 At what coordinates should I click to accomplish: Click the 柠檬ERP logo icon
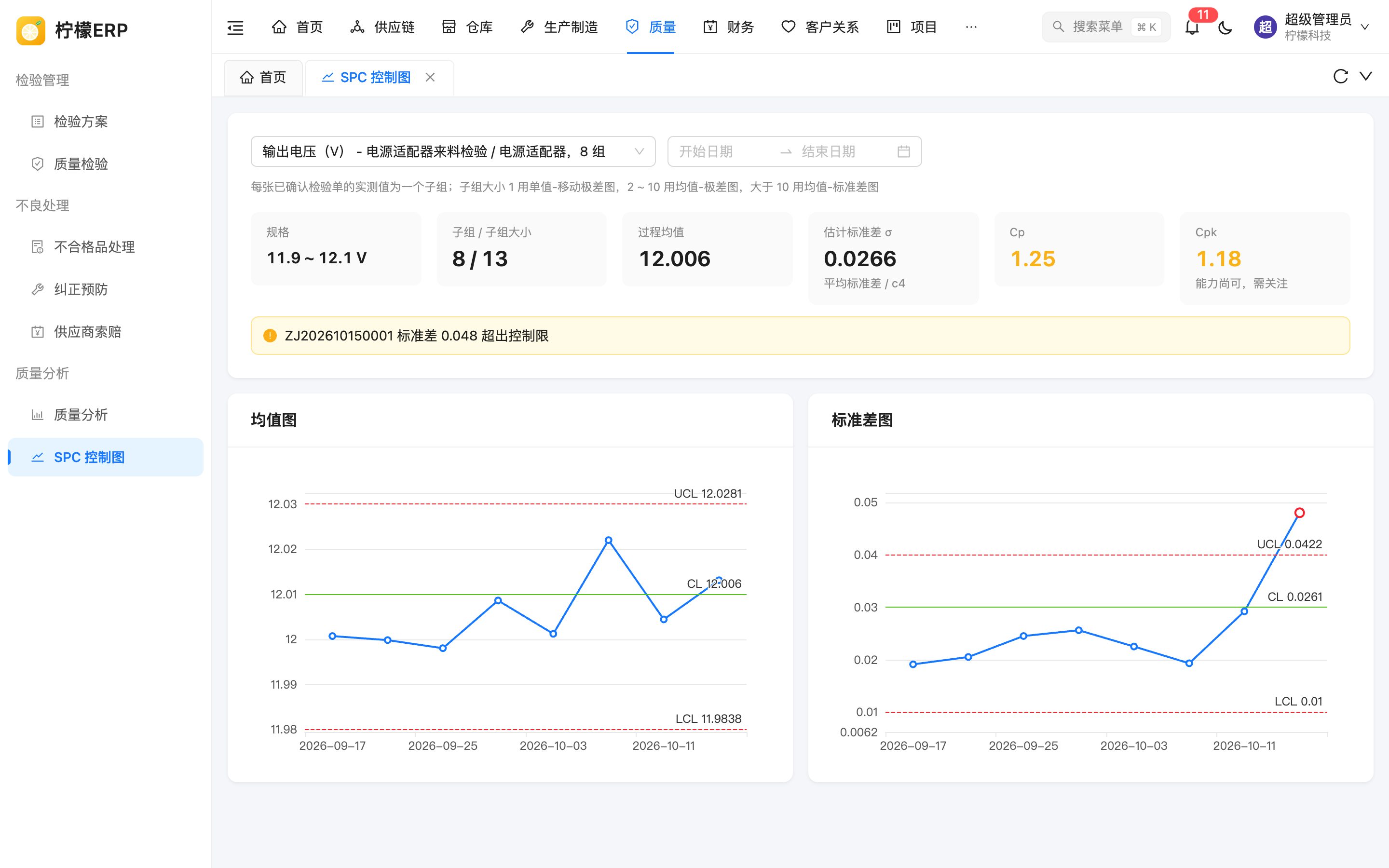tap(31, 30)
